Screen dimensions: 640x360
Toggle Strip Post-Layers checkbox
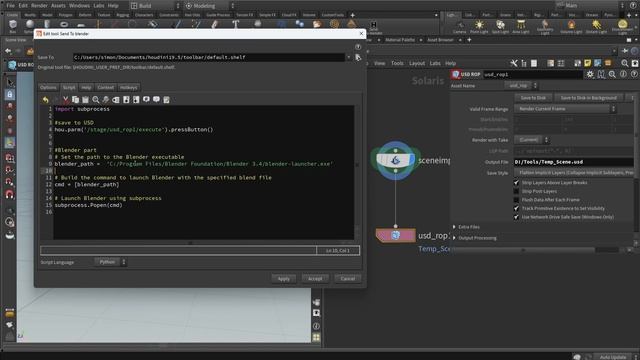[x=516, y=191]
